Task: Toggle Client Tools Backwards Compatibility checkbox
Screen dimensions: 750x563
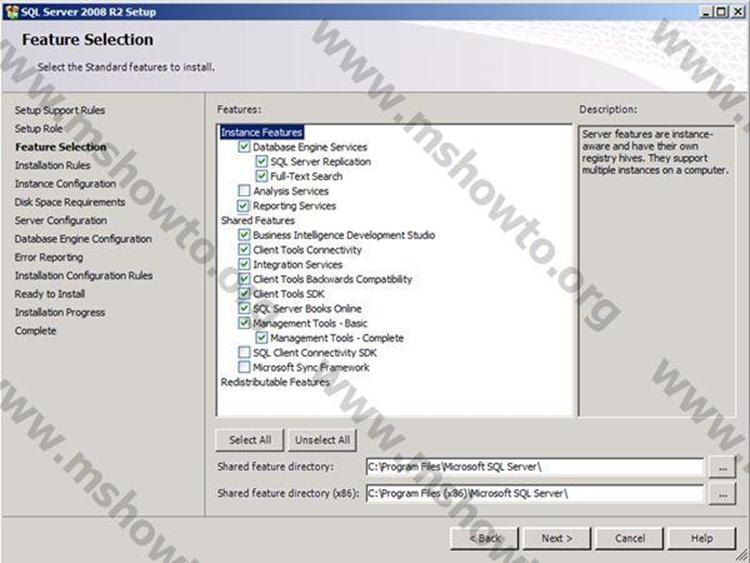Action: coord(244,279)
